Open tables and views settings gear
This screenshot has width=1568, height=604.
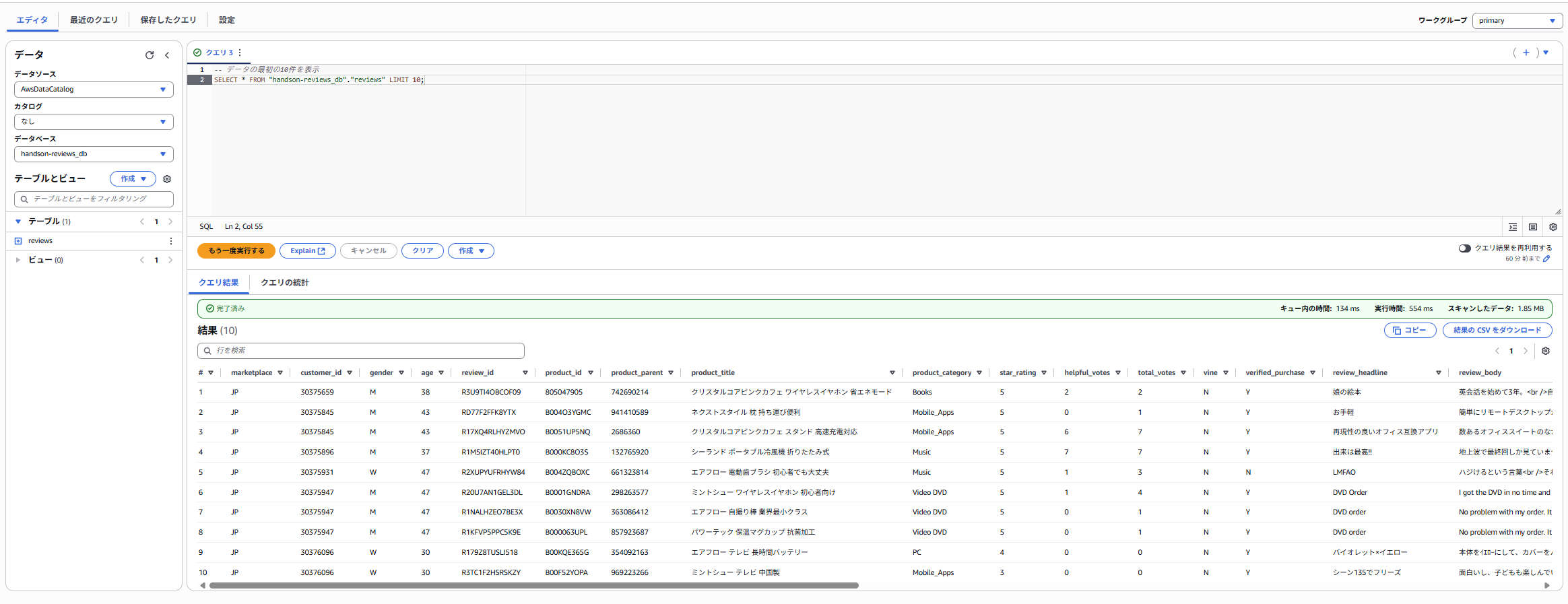point(167,179)
